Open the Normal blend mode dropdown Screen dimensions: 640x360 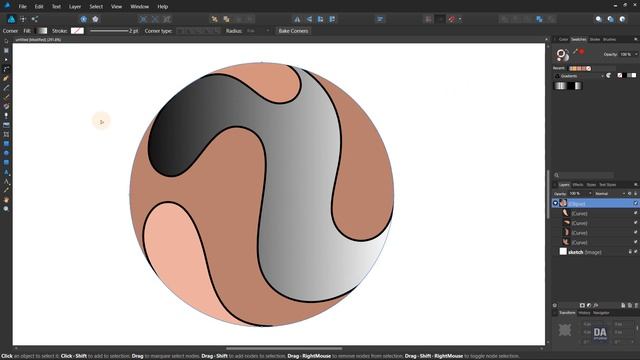coord(610,193)
